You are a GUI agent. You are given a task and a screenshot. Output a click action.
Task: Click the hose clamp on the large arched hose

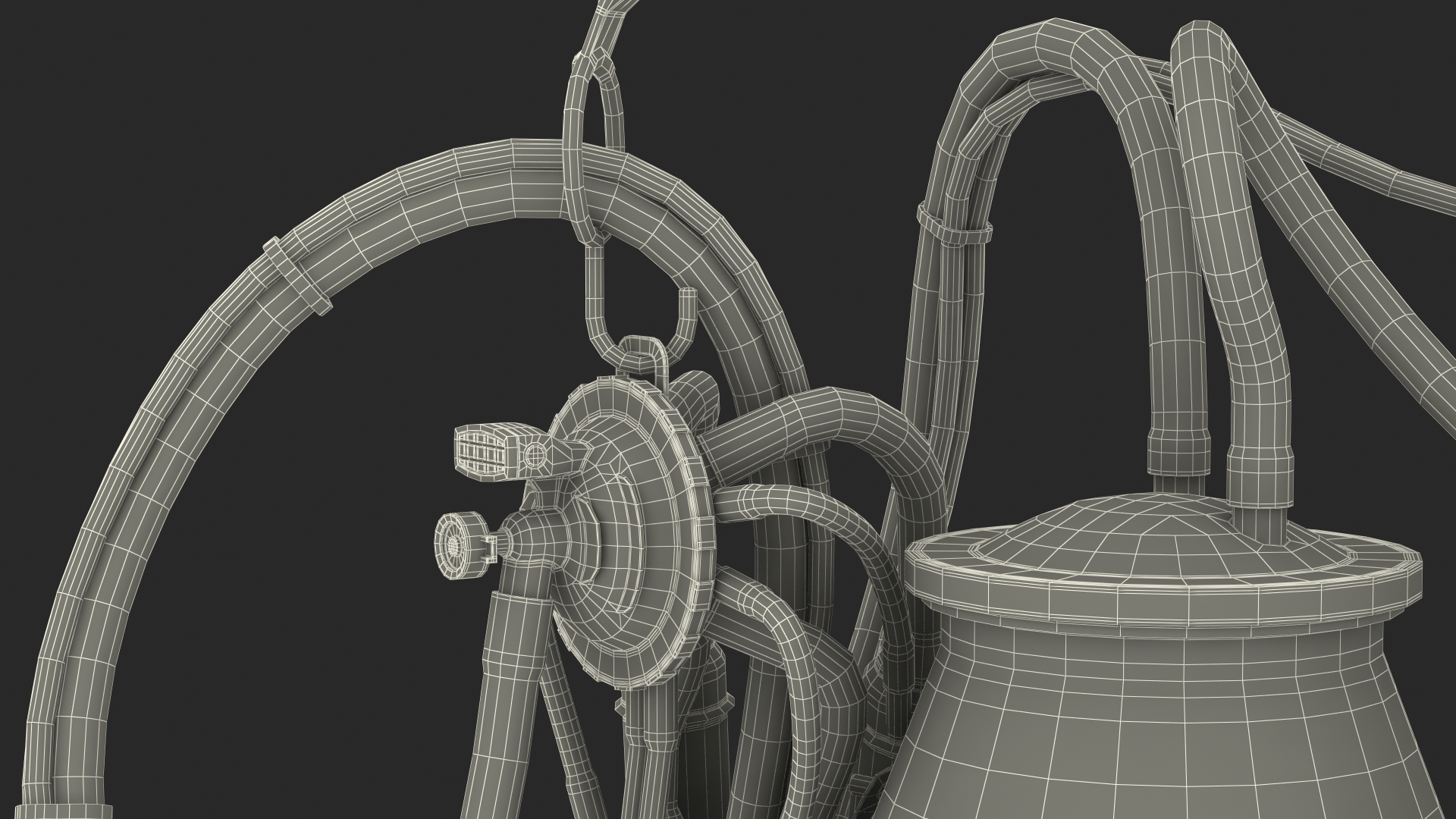pos(297,277)
